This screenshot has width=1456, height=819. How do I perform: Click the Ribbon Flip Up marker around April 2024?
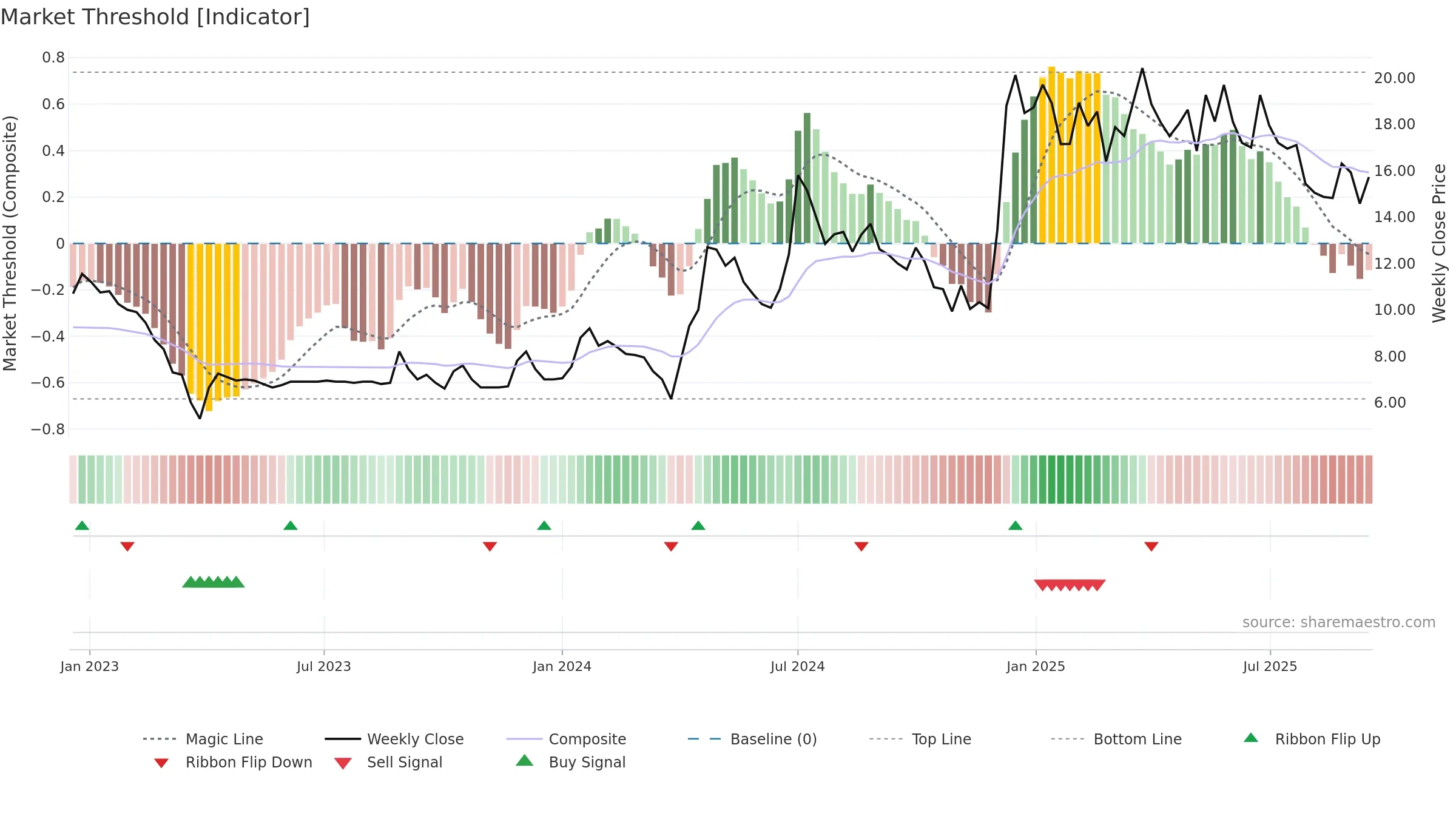[698, 525]
